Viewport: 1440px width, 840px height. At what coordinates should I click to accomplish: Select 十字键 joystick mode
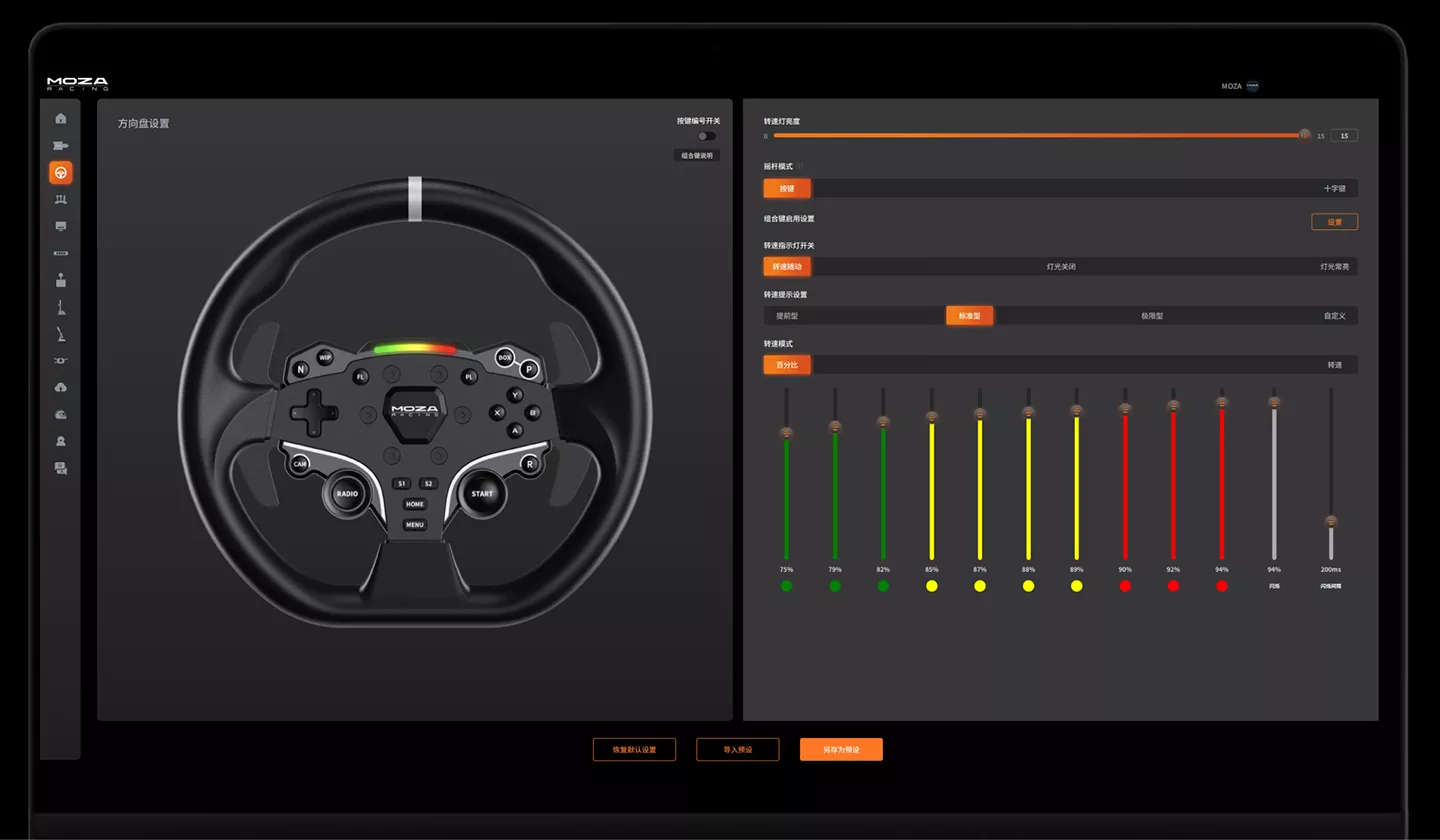click(1334, 188)
